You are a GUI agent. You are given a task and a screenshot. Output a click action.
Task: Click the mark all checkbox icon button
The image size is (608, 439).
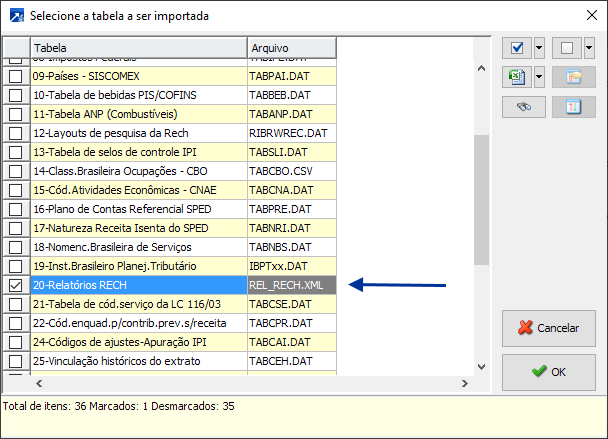coord(517,47)
